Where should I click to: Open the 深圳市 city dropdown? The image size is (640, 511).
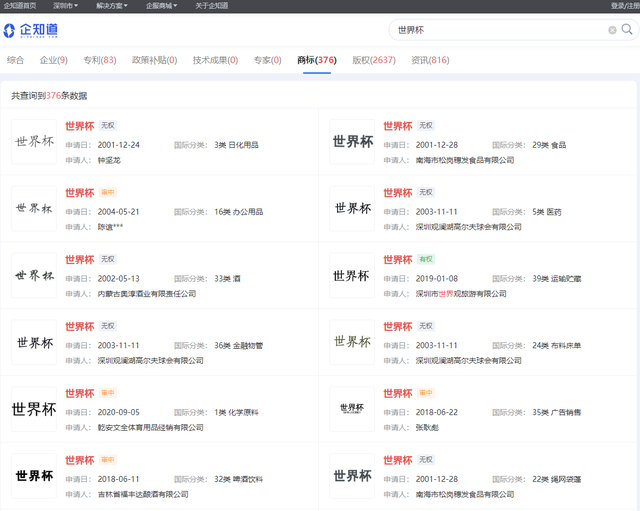click(x=65, y=6)
